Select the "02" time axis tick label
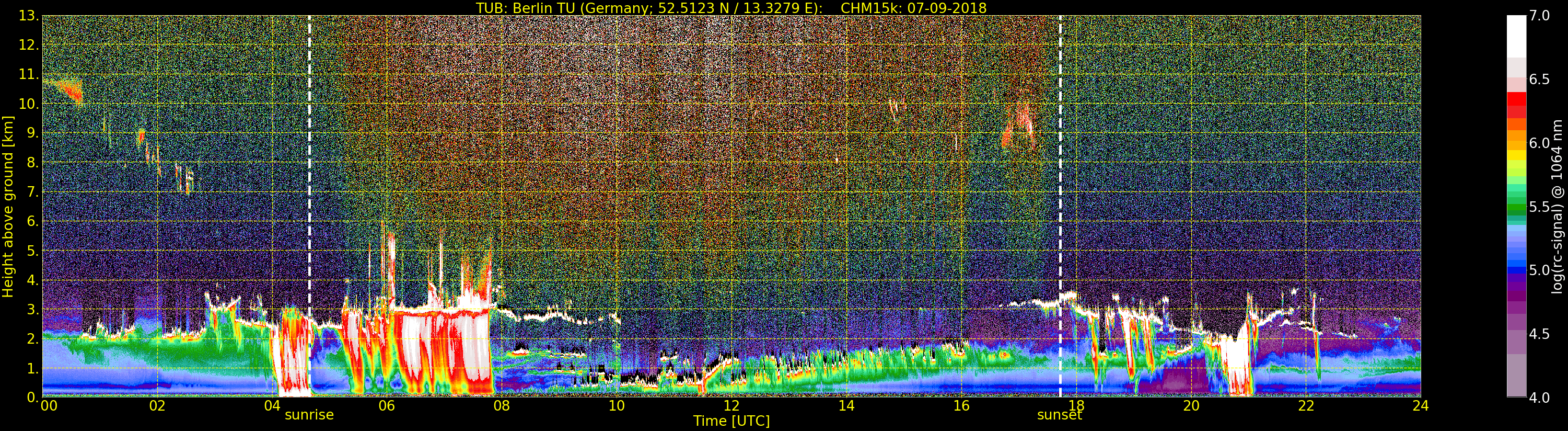Screen dimensions: 1568x431 pos(157,406)
